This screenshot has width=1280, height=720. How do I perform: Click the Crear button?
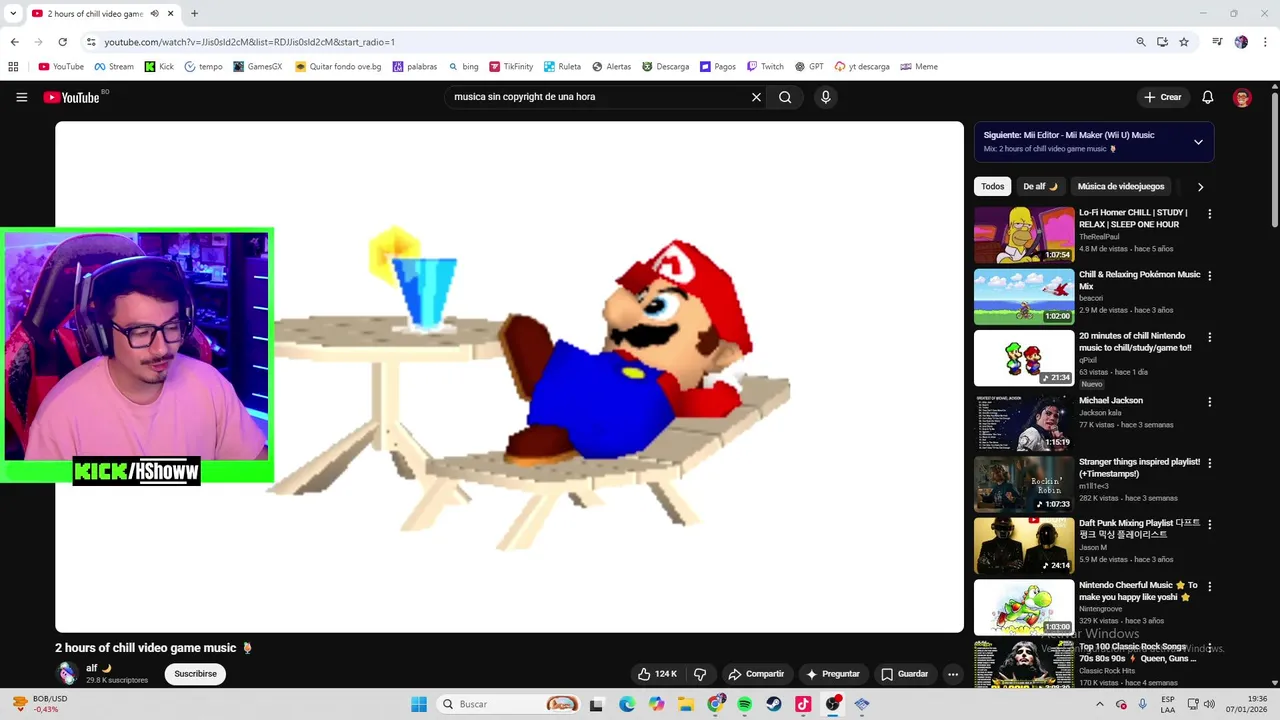click(x=1163, y=97)
